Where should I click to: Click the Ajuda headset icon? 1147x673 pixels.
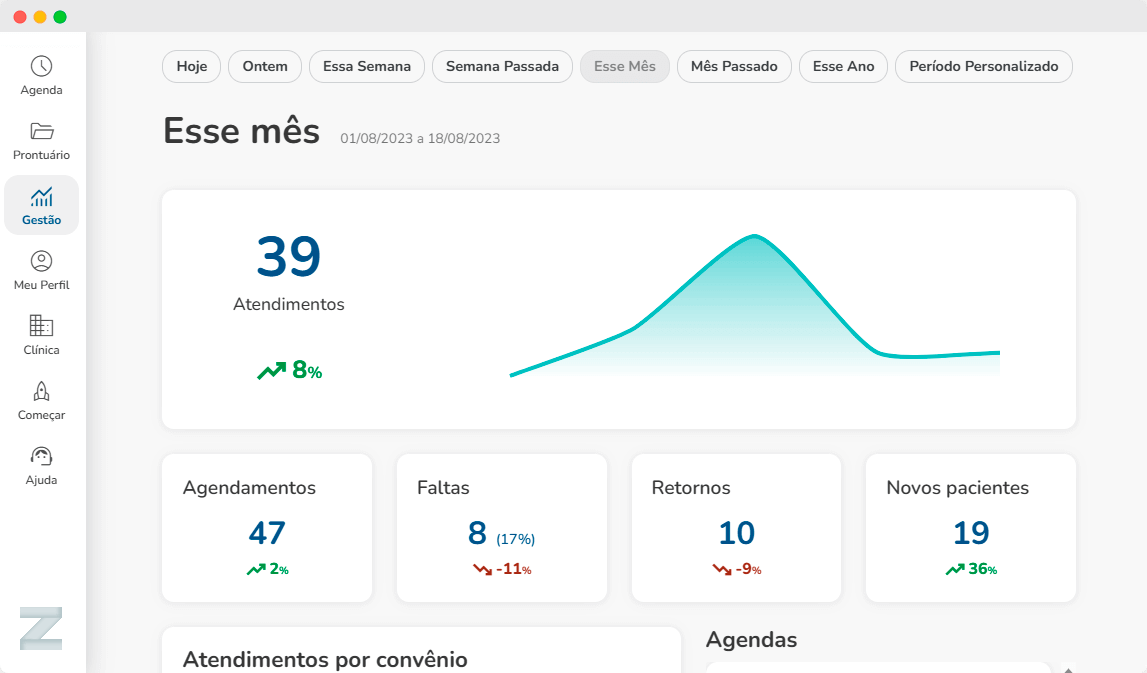(x=41, y=457)
